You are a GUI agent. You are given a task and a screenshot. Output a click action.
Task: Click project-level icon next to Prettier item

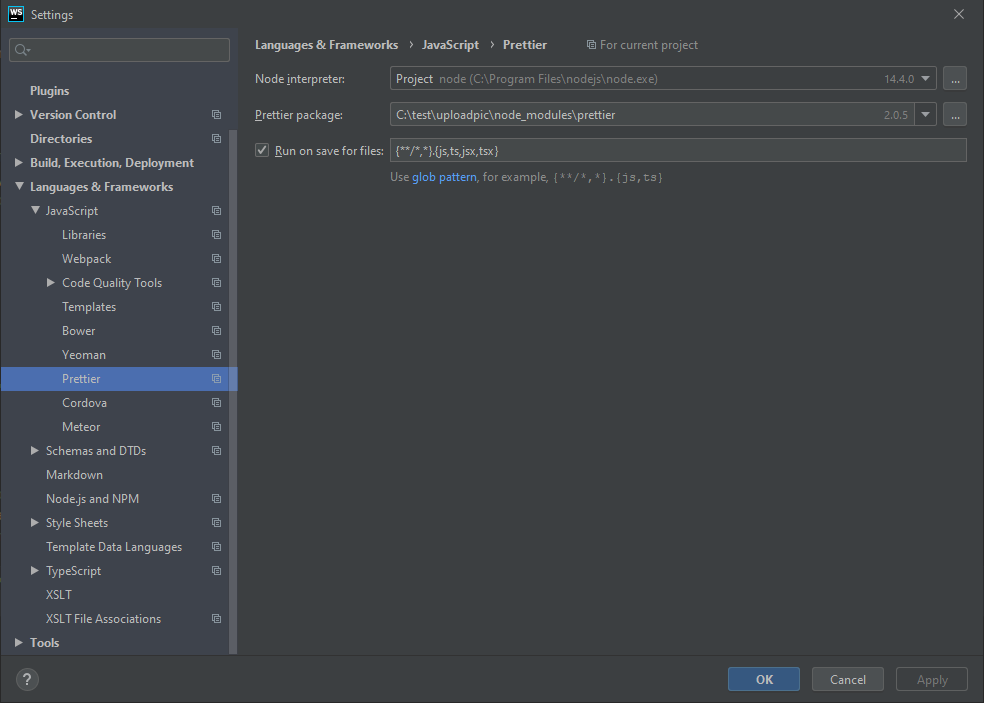pos(216,379)
